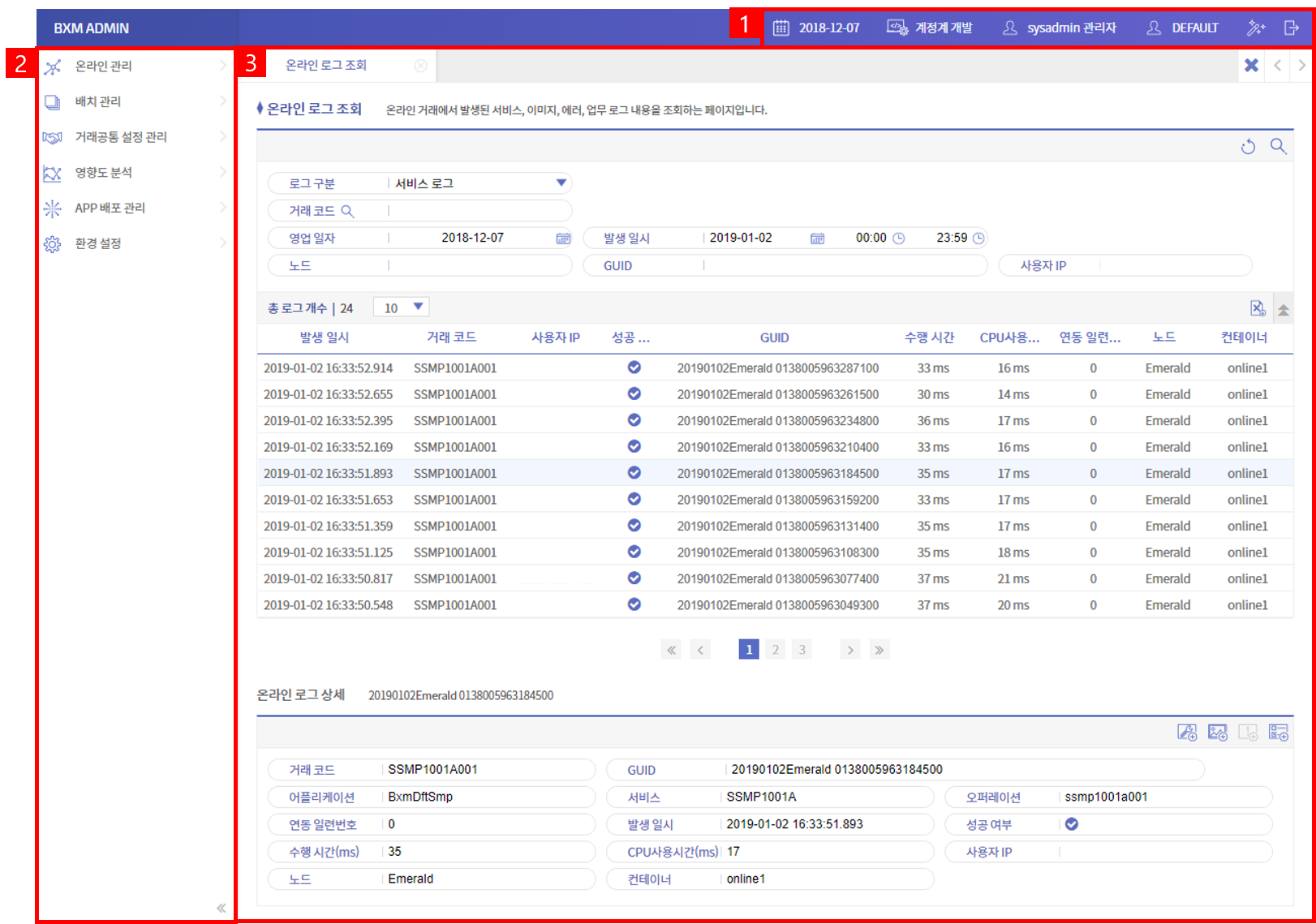Click the previous page arrow

700,650
